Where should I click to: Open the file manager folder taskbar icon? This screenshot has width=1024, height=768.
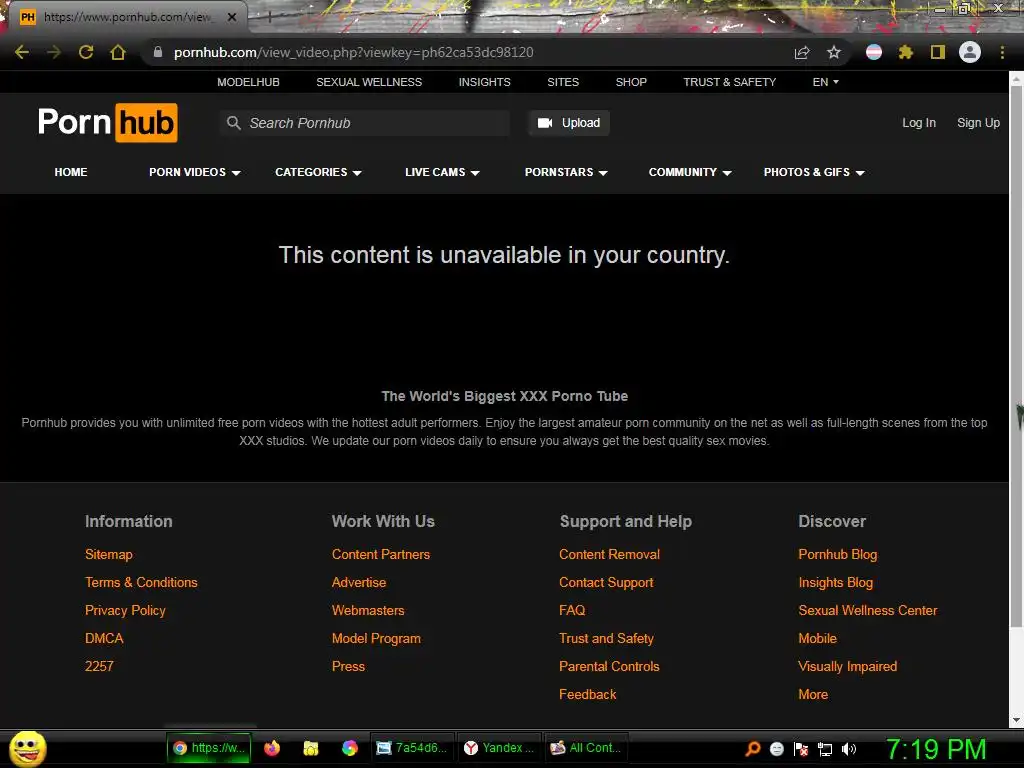point(311,748)
